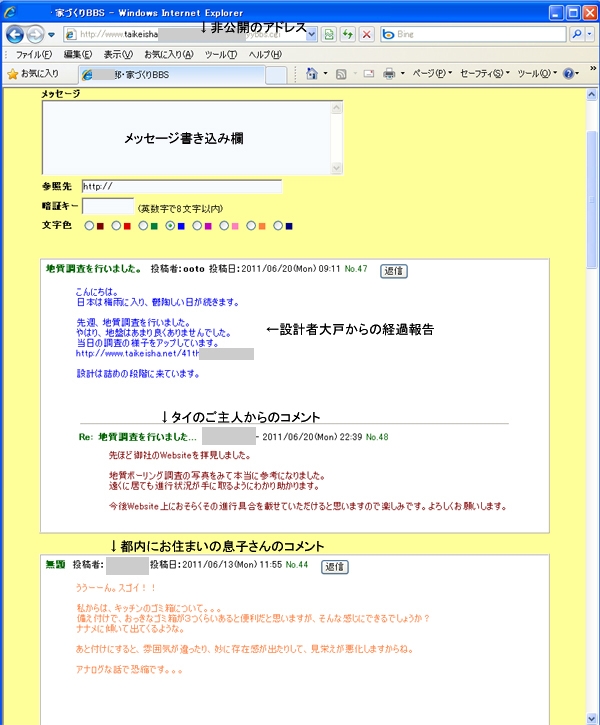Click the Compatibility View icon
Image resolution: width=600 pixels, height=725 pixels.
329,34
